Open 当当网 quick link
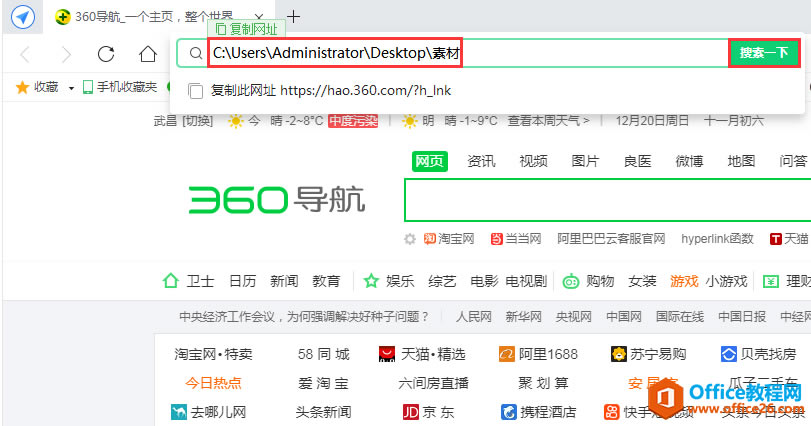Image resolution: width=811 pixels, height=426 pixels. (x=516, y=239)
